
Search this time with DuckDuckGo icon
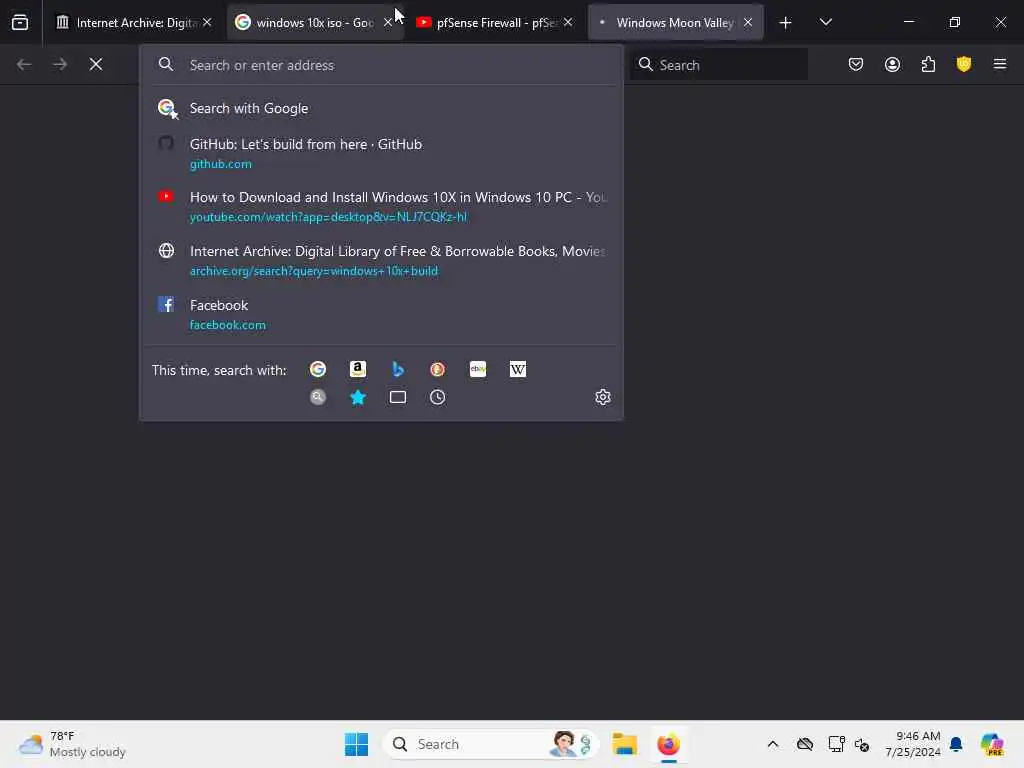tap(438, 370)
